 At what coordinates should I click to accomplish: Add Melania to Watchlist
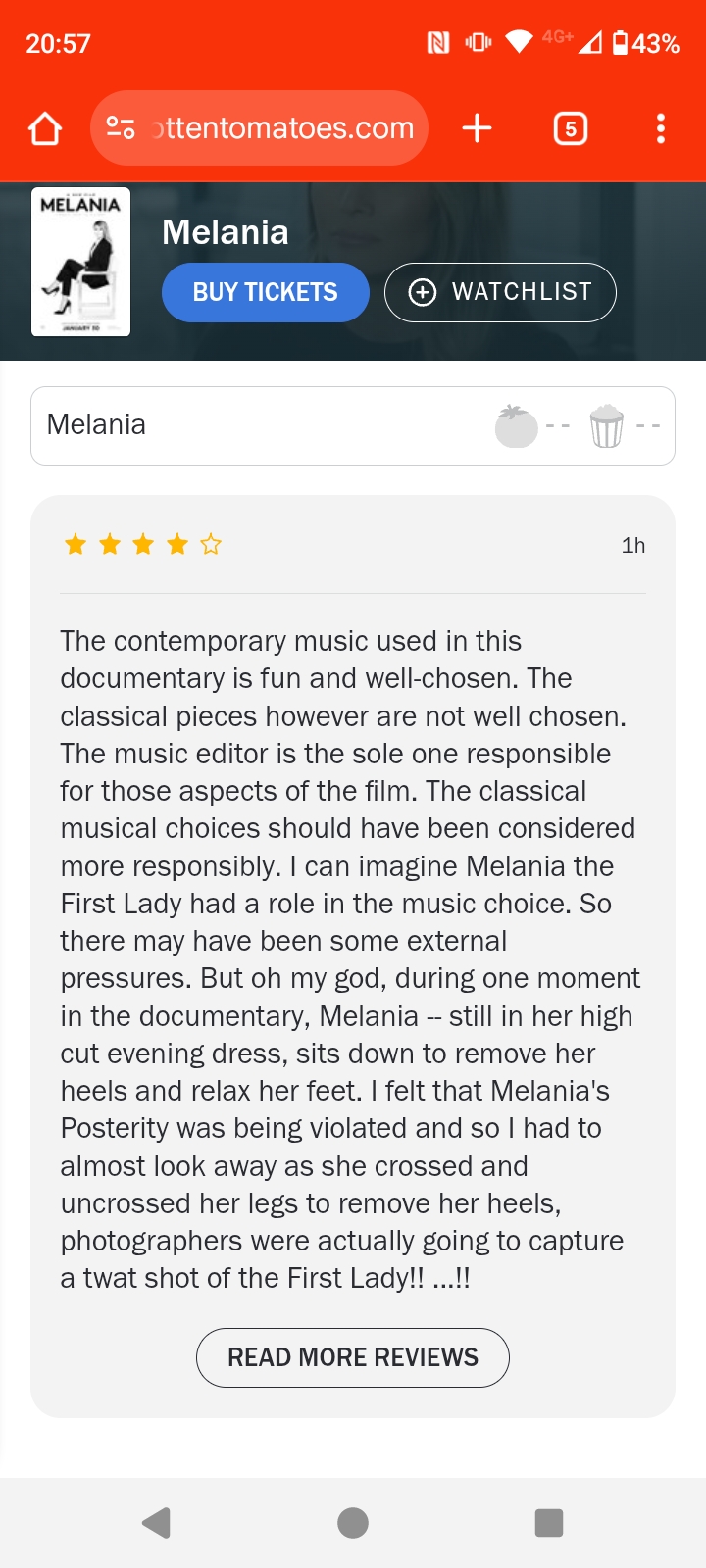coord(500,292)
